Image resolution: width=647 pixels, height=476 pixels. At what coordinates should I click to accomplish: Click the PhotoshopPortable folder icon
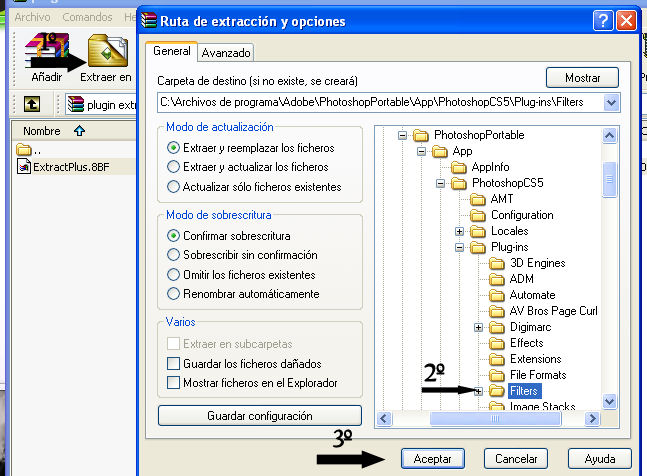point(421,135)
